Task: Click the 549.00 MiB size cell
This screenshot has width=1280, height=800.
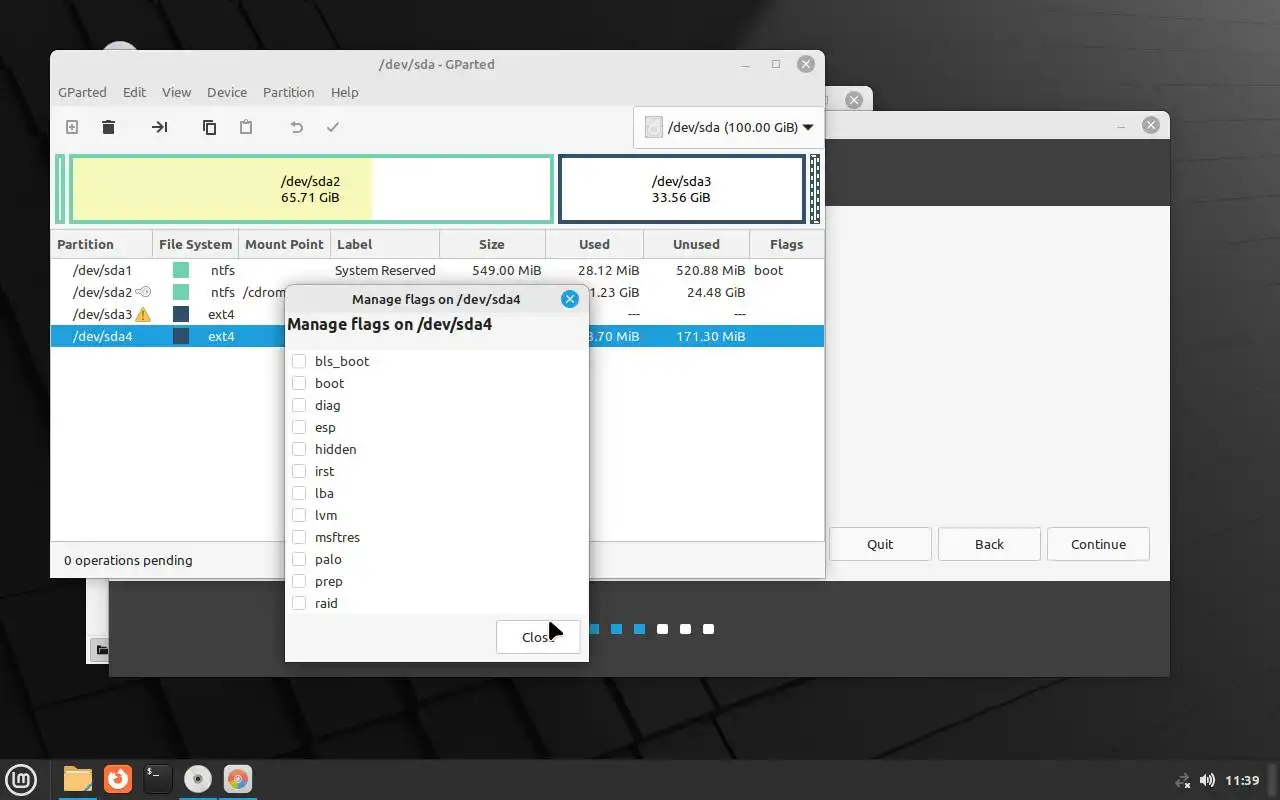Action: point(507,270)
